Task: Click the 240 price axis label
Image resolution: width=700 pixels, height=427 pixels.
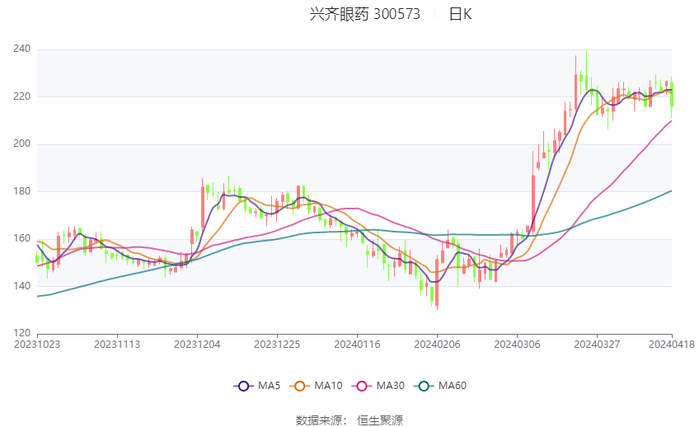Action: (x=21, y=49)
